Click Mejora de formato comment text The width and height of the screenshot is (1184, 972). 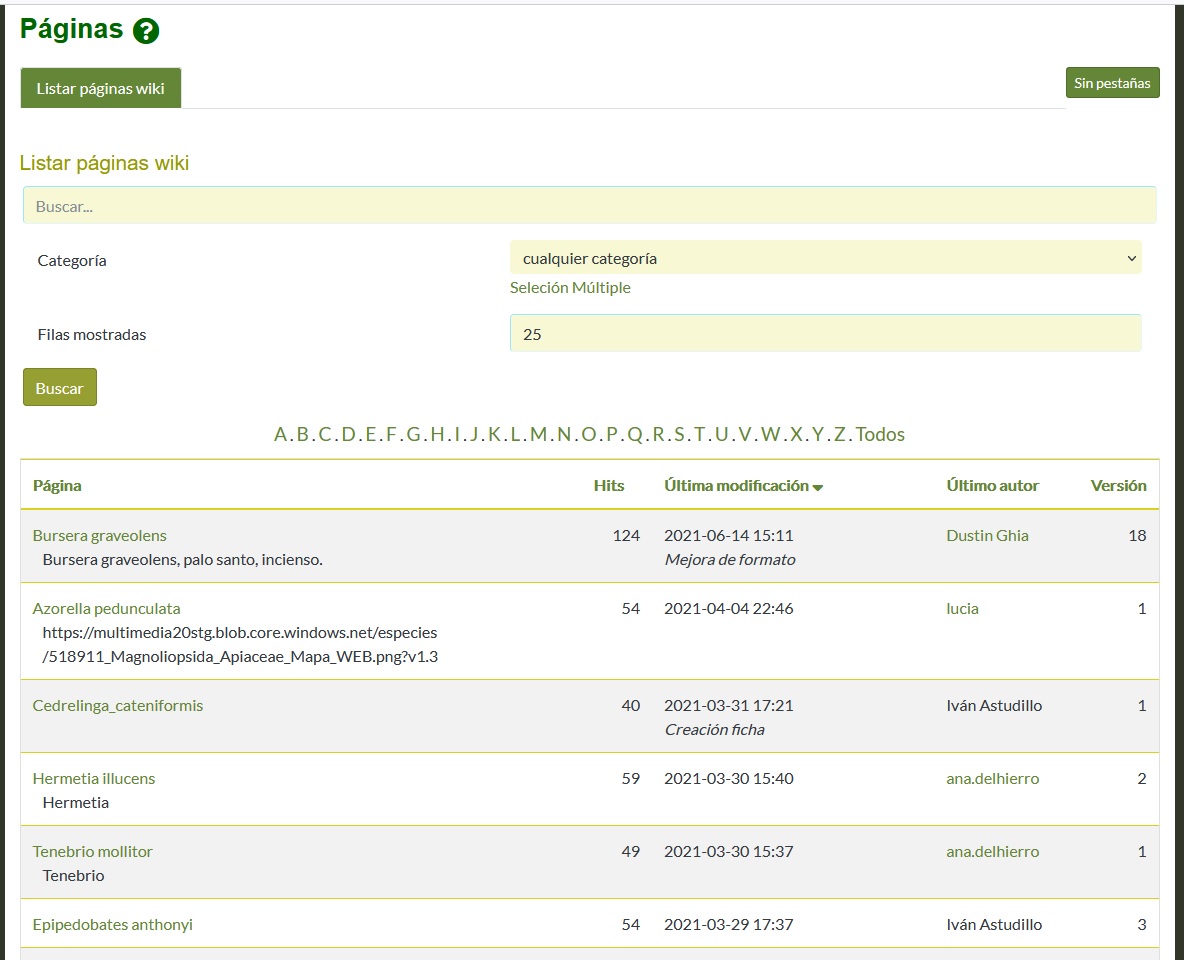[x=729, y=560]
